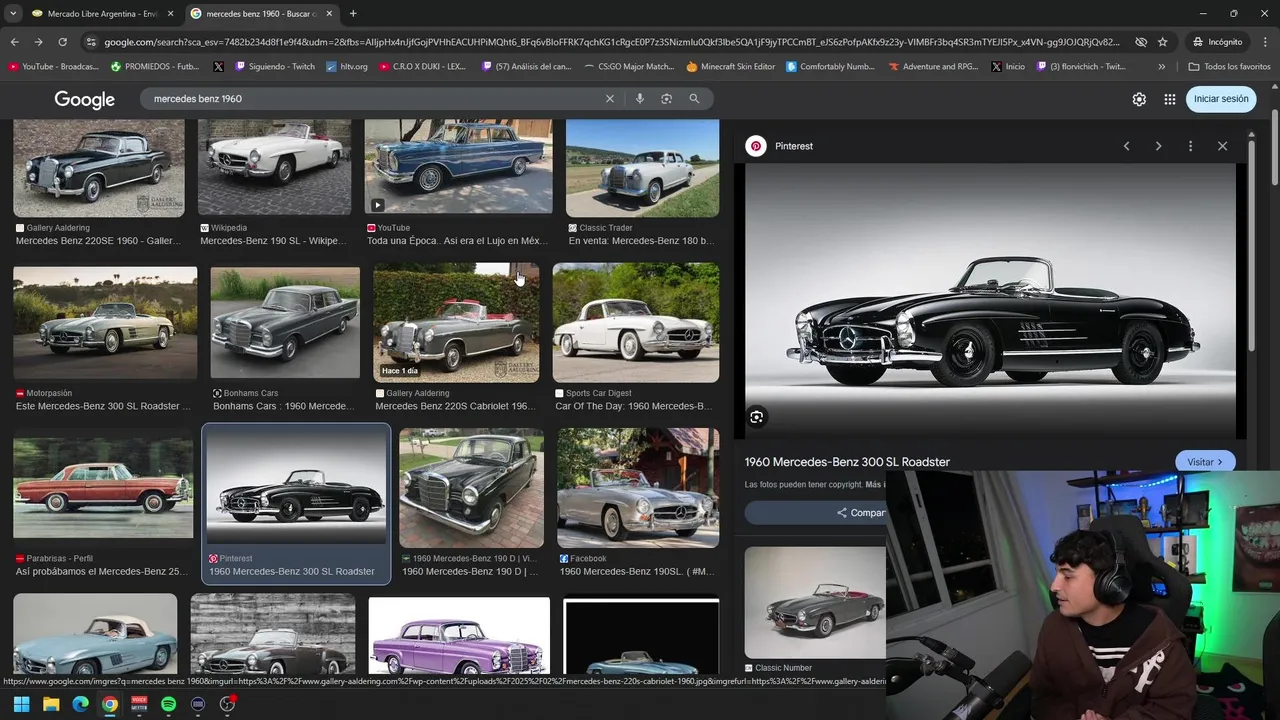Screen dimensions: 1280x720
Task: Click the Incógnito profile button
Action: click(1216, 42)
